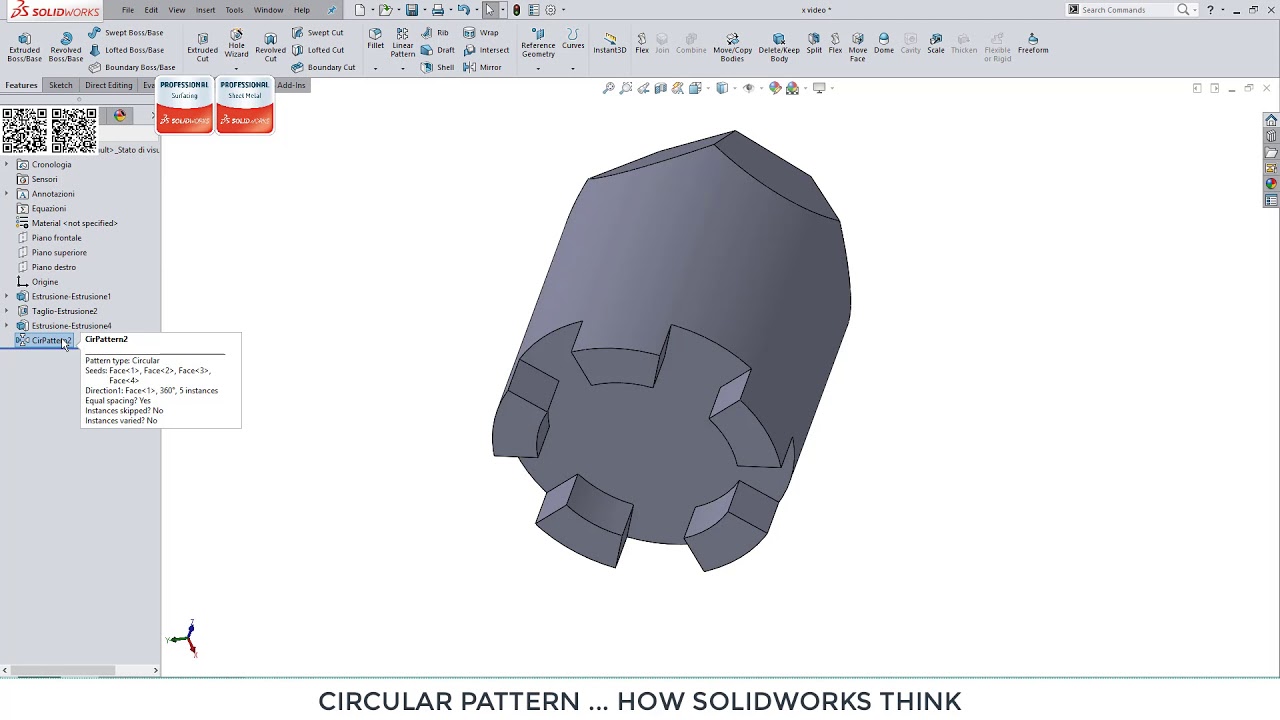Select Piano frontale plane
Viewport: 1280px width, 720px height.
point(56,238)
